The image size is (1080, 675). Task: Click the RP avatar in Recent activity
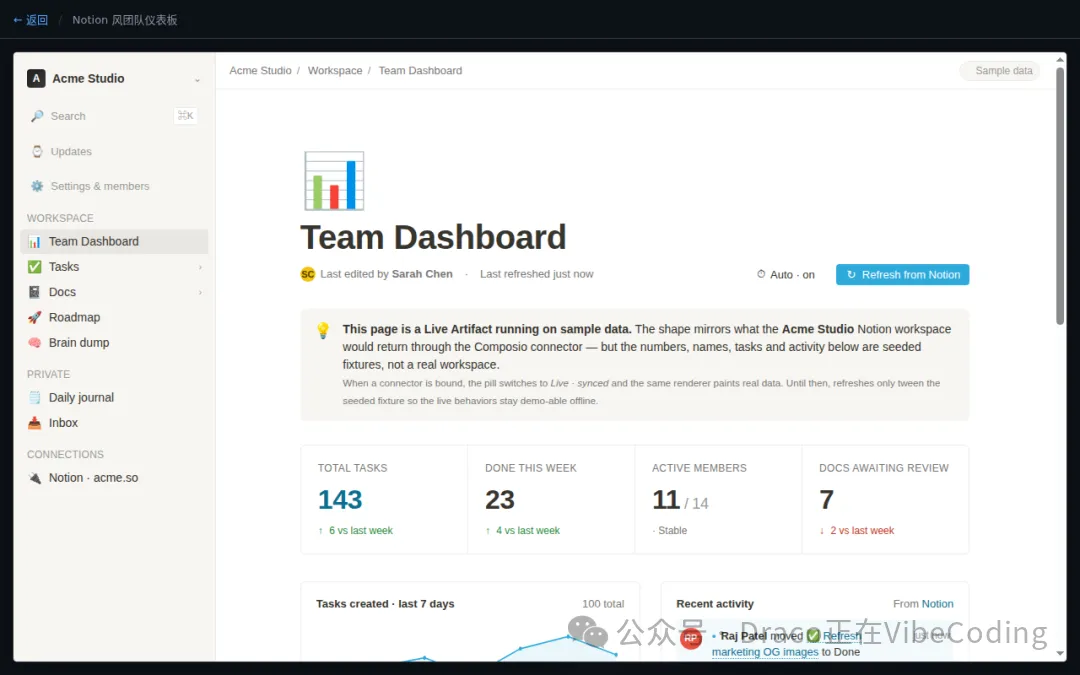click(691, 638)
